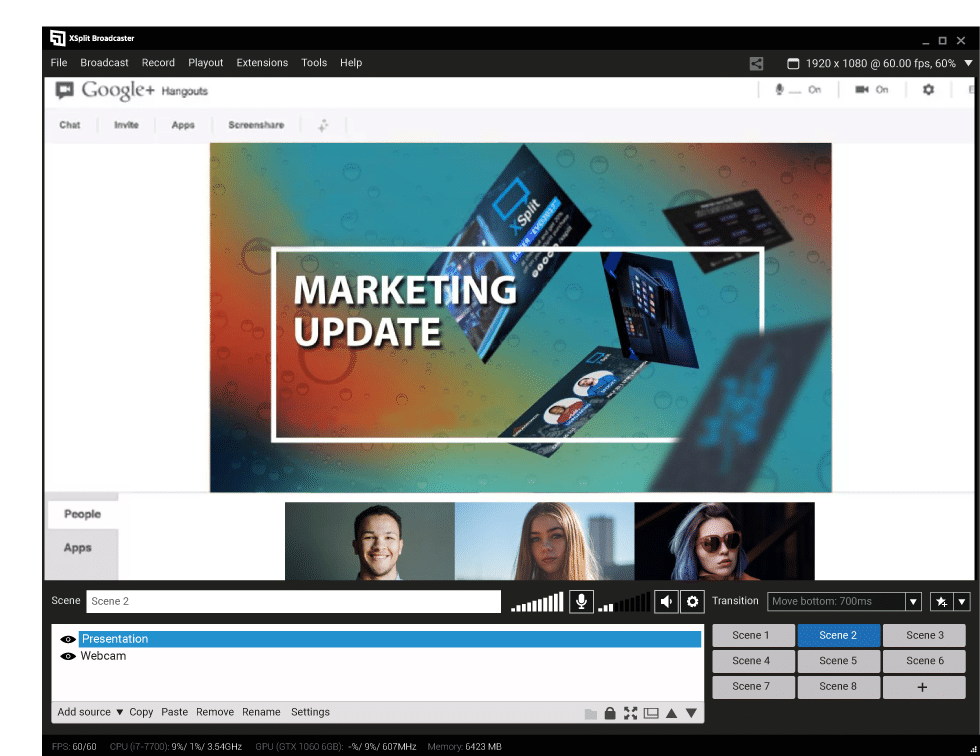The image size is (980, 756).
Task: Select the active Scene 2 button
Action: pyautogui.click(x=838, y=635)
